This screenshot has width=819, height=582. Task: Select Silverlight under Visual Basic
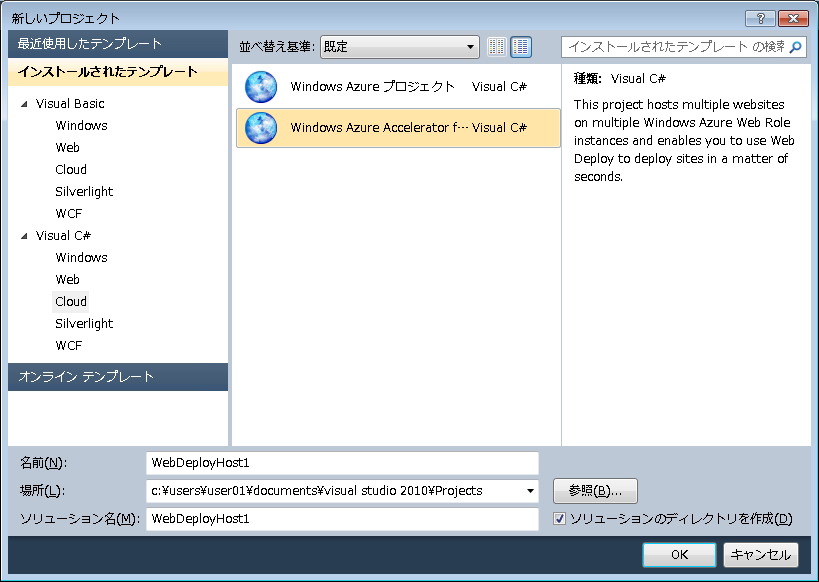pos(84,192)
